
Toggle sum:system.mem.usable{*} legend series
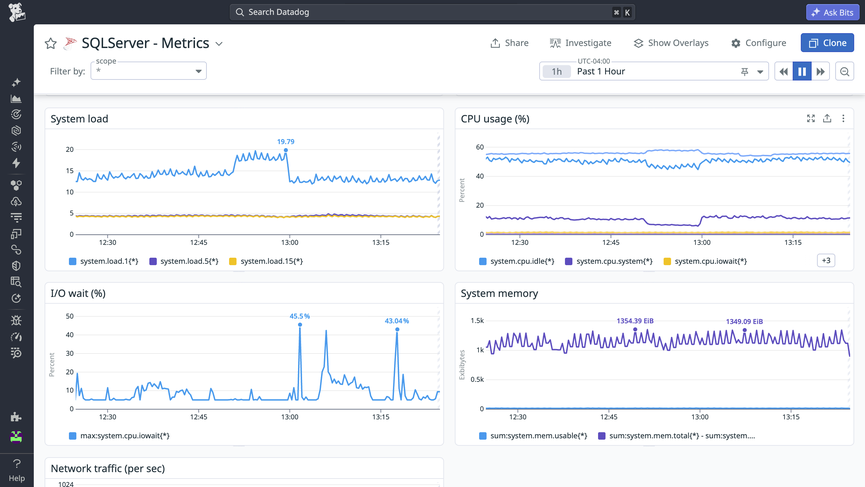(x=533, y=436)
